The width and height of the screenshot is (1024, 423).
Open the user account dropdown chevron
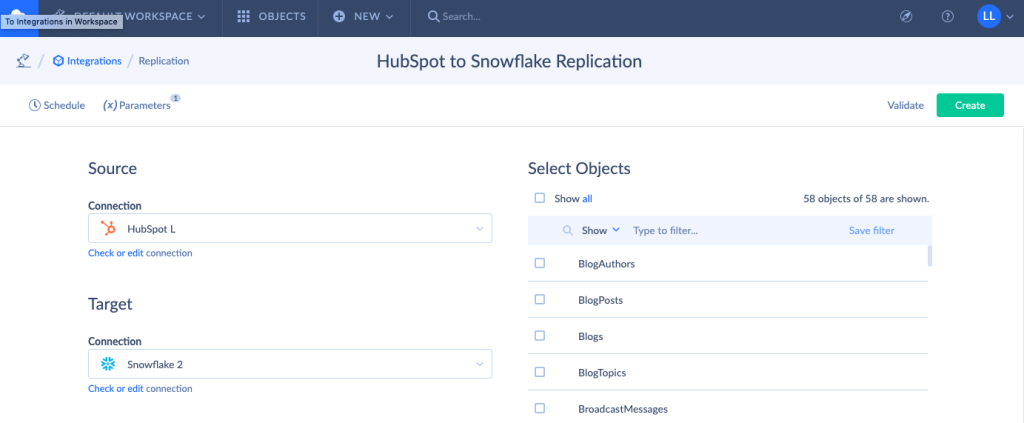click(x=1011, y=17)
